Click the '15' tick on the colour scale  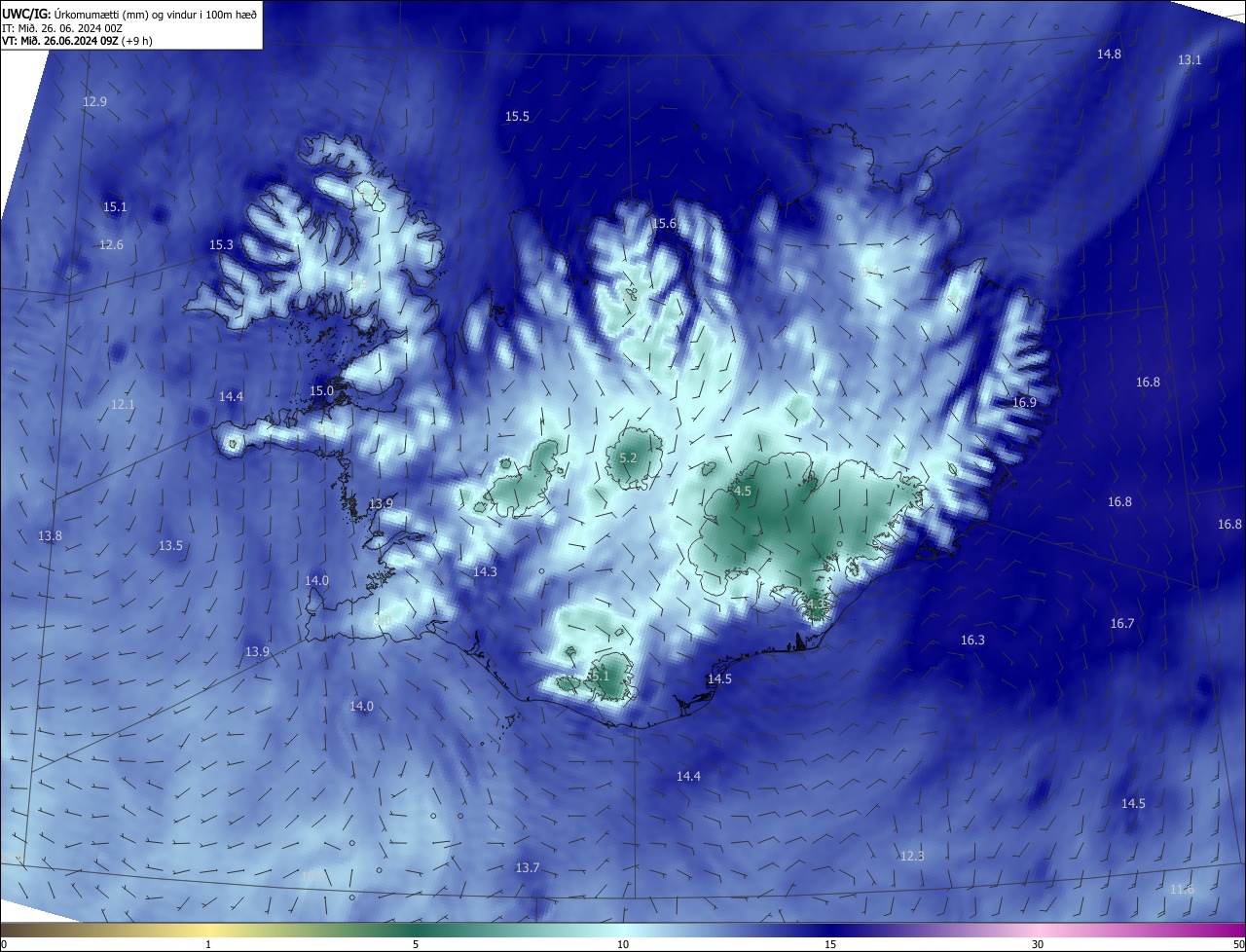pyautogui.click(x=830, y=945)
